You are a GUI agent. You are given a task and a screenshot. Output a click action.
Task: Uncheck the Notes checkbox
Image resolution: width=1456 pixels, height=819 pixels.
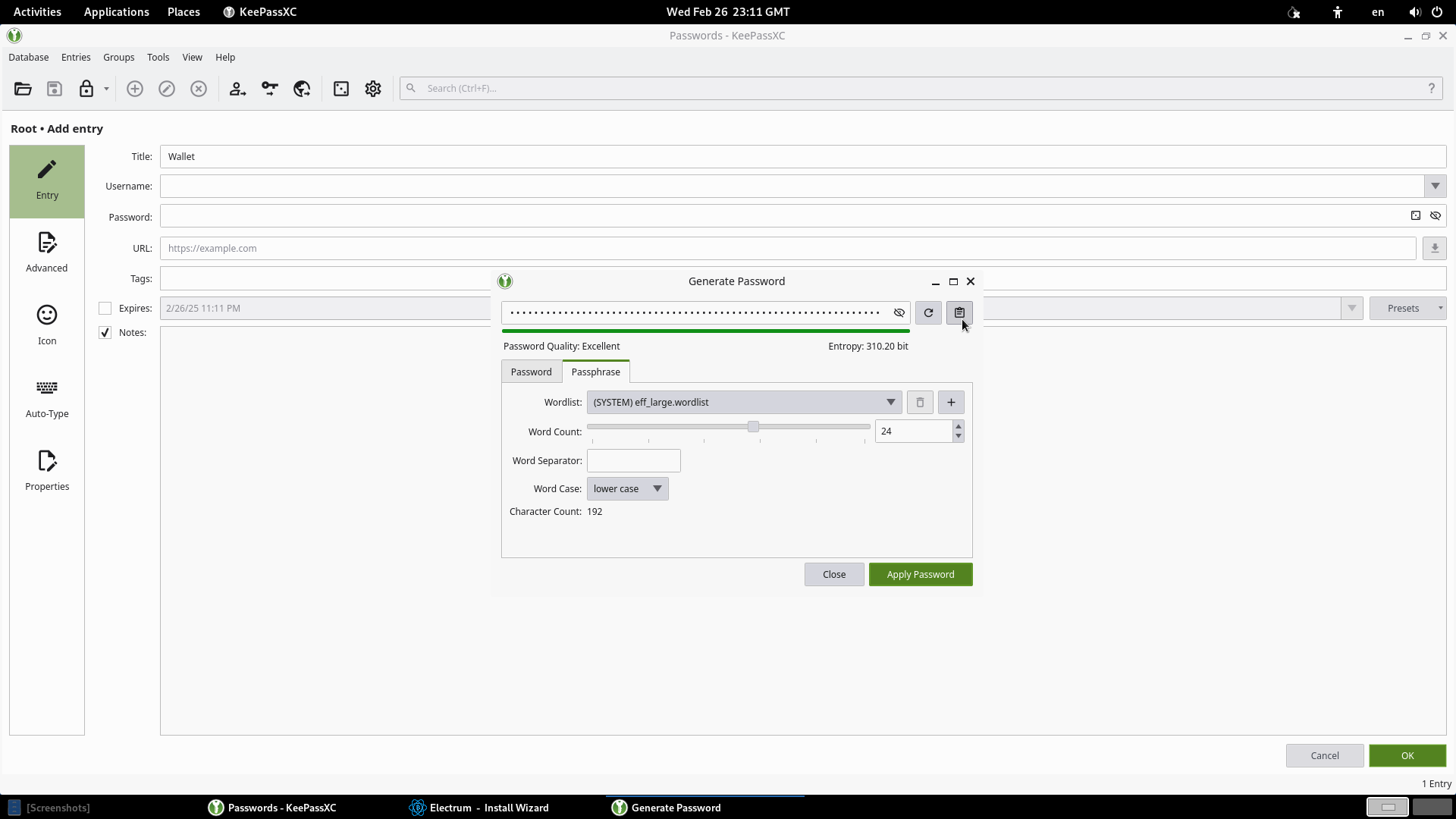point(105,332)
